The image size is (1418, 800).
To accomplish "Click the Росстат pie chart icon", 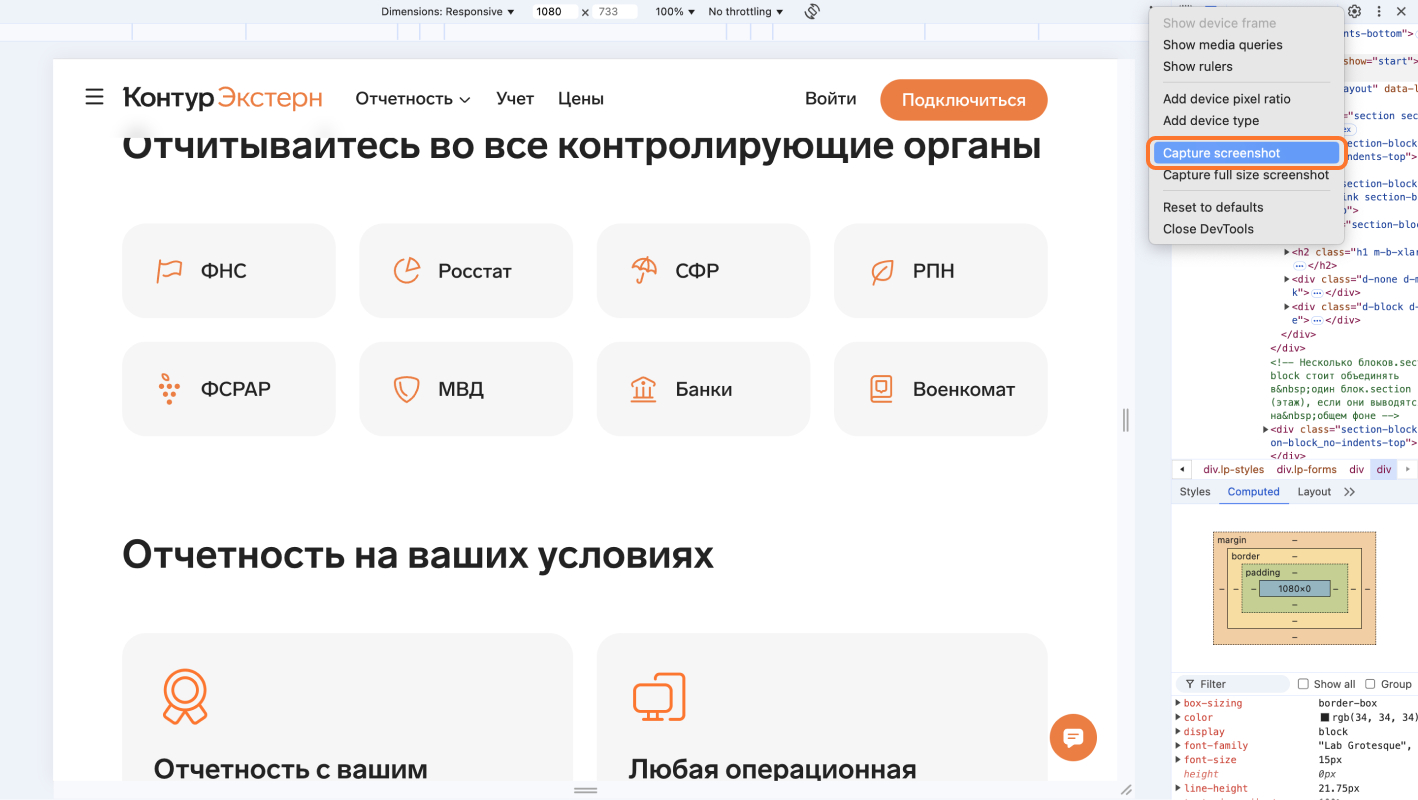I will 406,271.
